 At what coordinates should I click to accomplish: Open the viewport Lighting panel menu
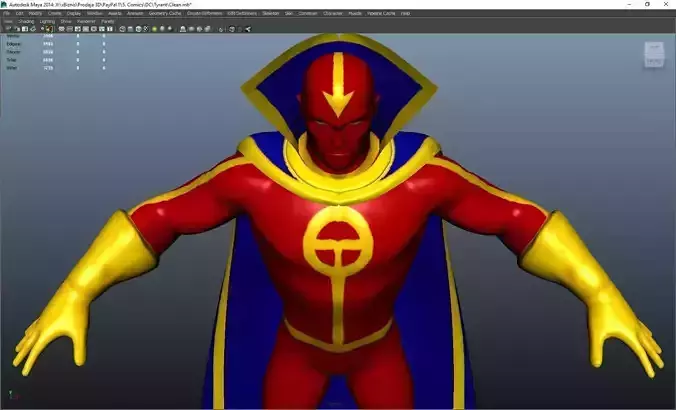(x=47, y=21)
